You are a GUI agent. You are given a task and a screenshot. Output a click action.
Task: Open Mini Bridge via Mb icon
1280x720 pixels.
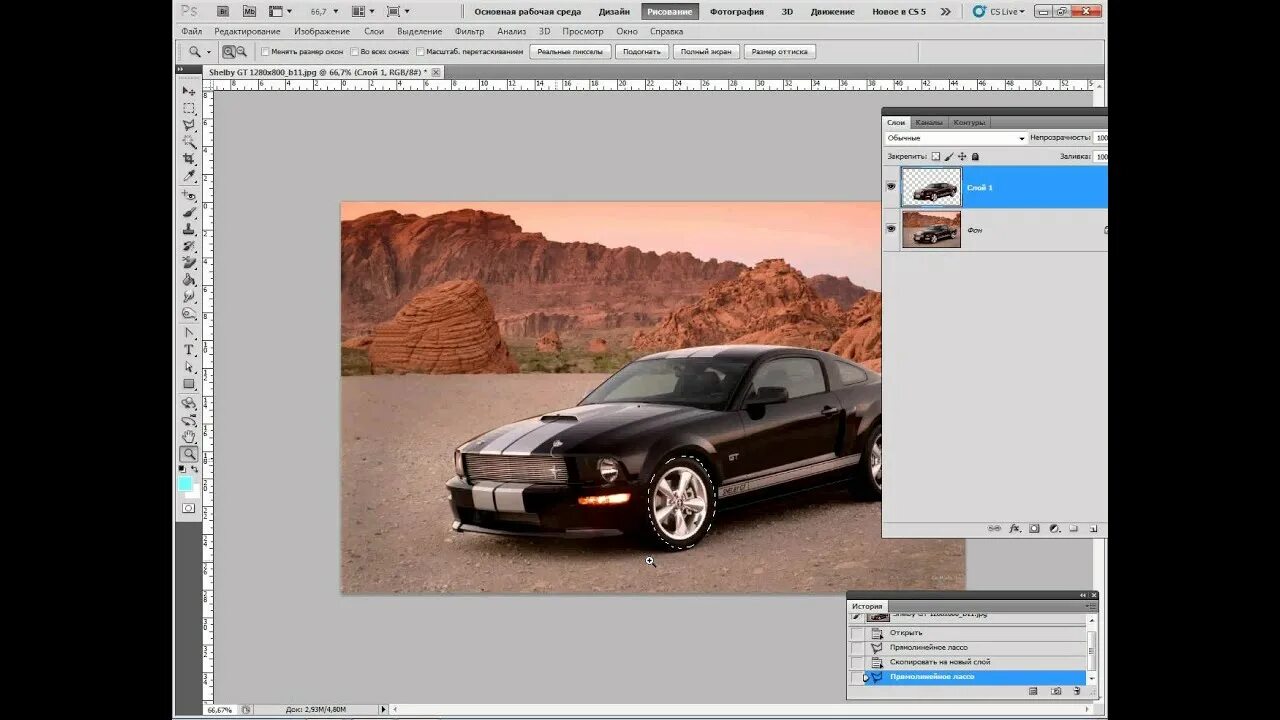pyautogui.click(x=249, y=11)
